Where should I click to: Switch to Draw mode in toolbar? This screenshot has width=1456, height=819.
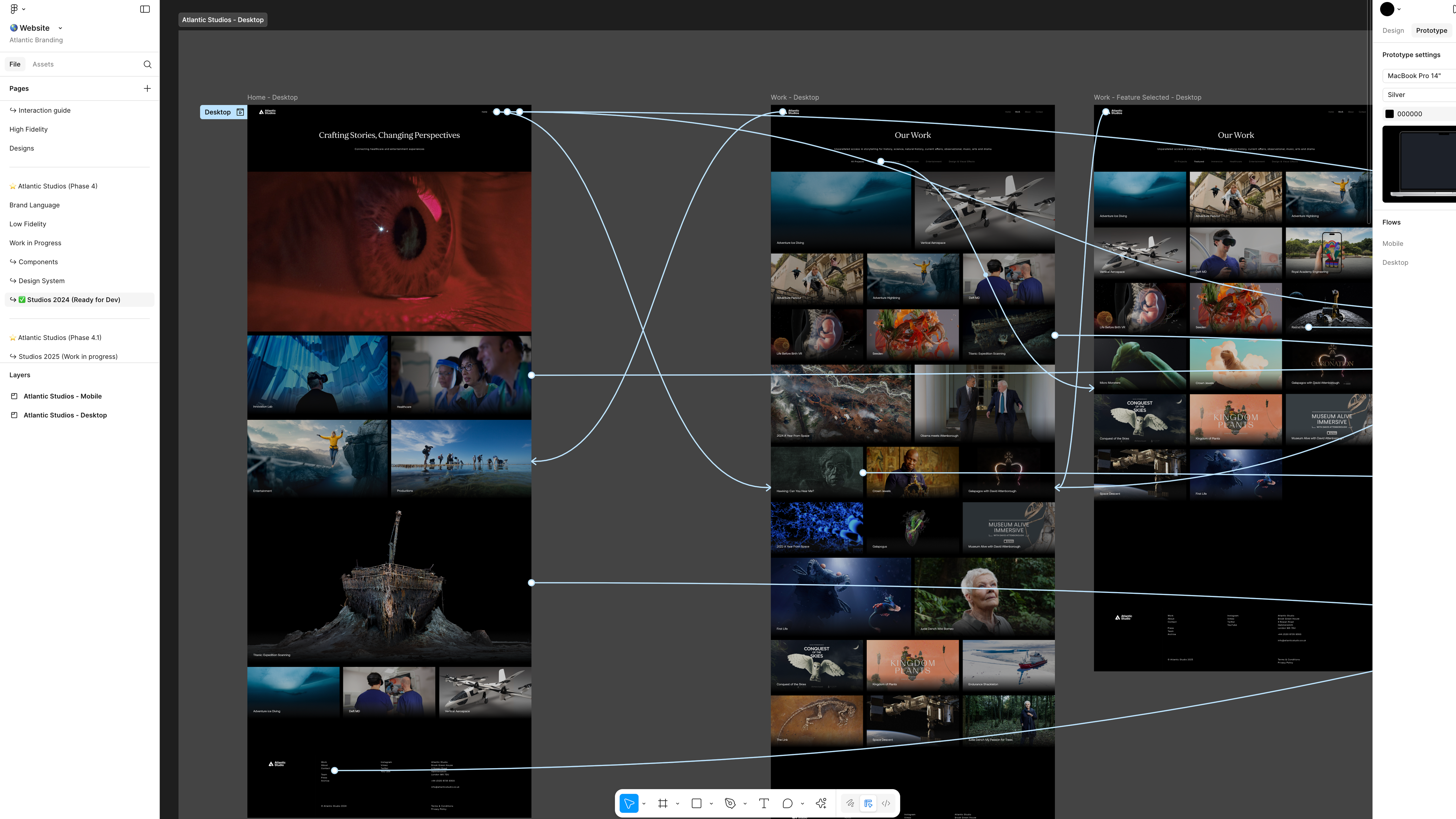[x=850, y=803]
